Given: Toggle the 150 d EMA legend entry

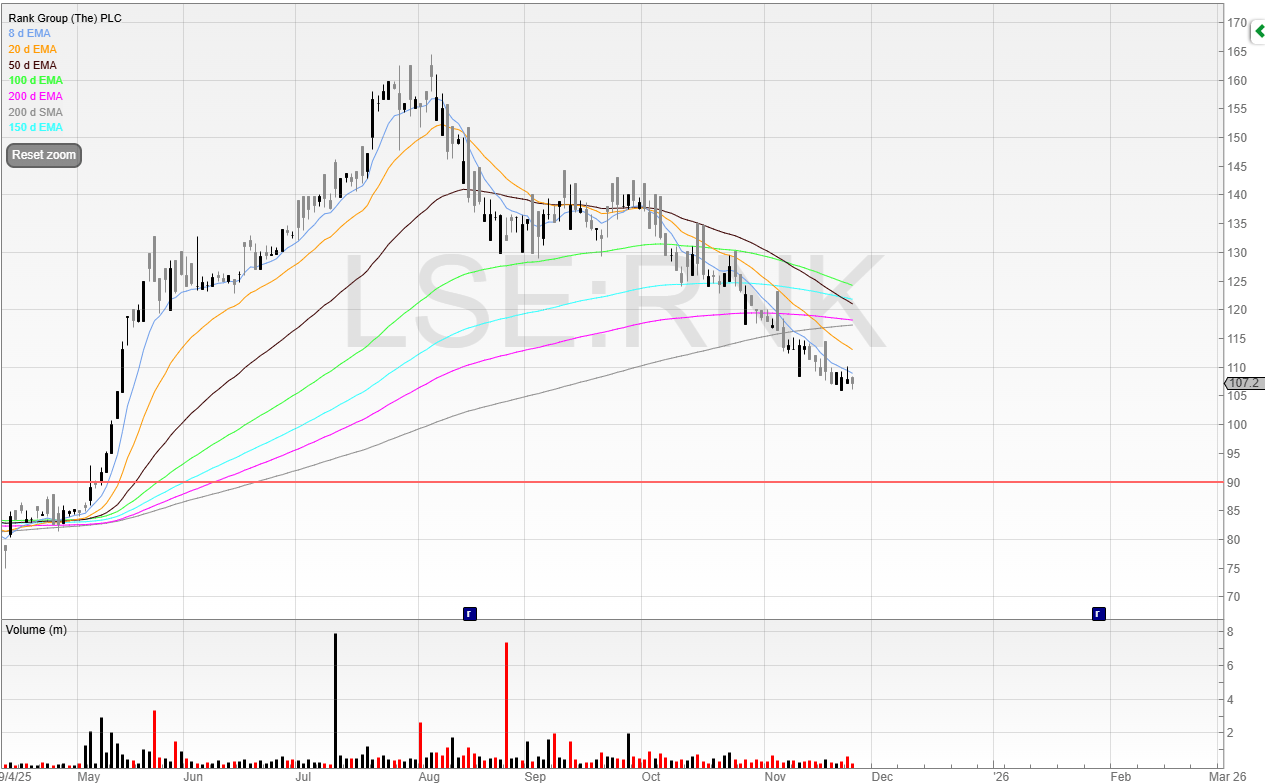Looking at the screenshot, I should pyautogui.click(x=35, y=128).
